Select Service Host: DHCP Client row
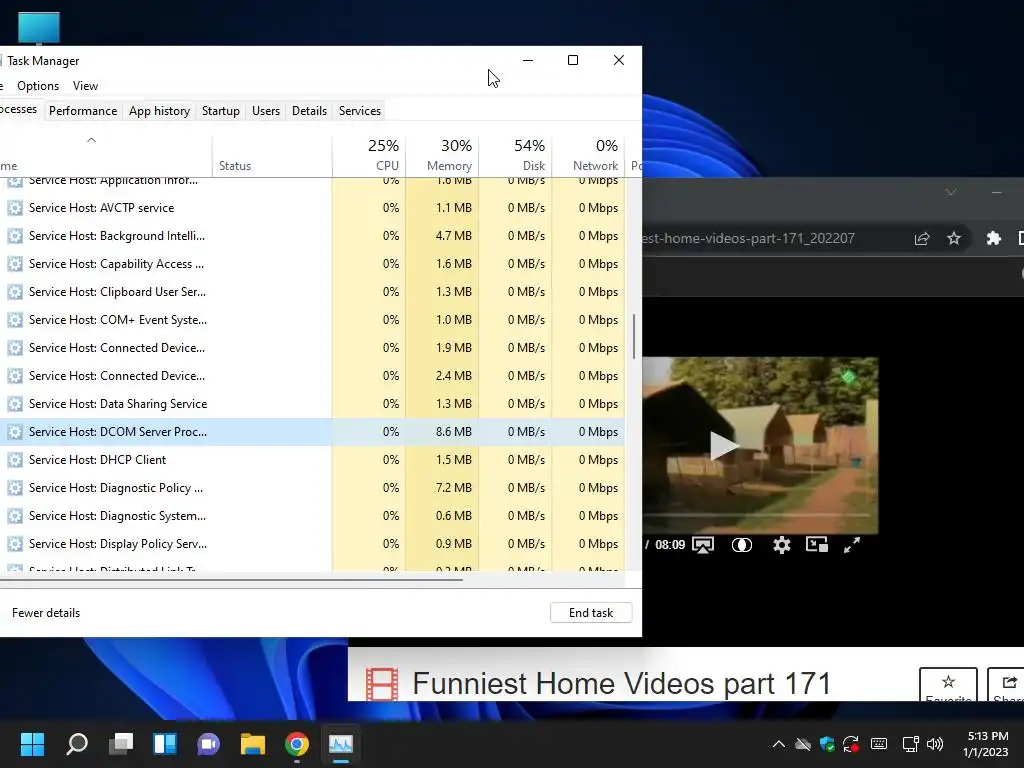1024x768 pixels. click(x=312, y=460)
